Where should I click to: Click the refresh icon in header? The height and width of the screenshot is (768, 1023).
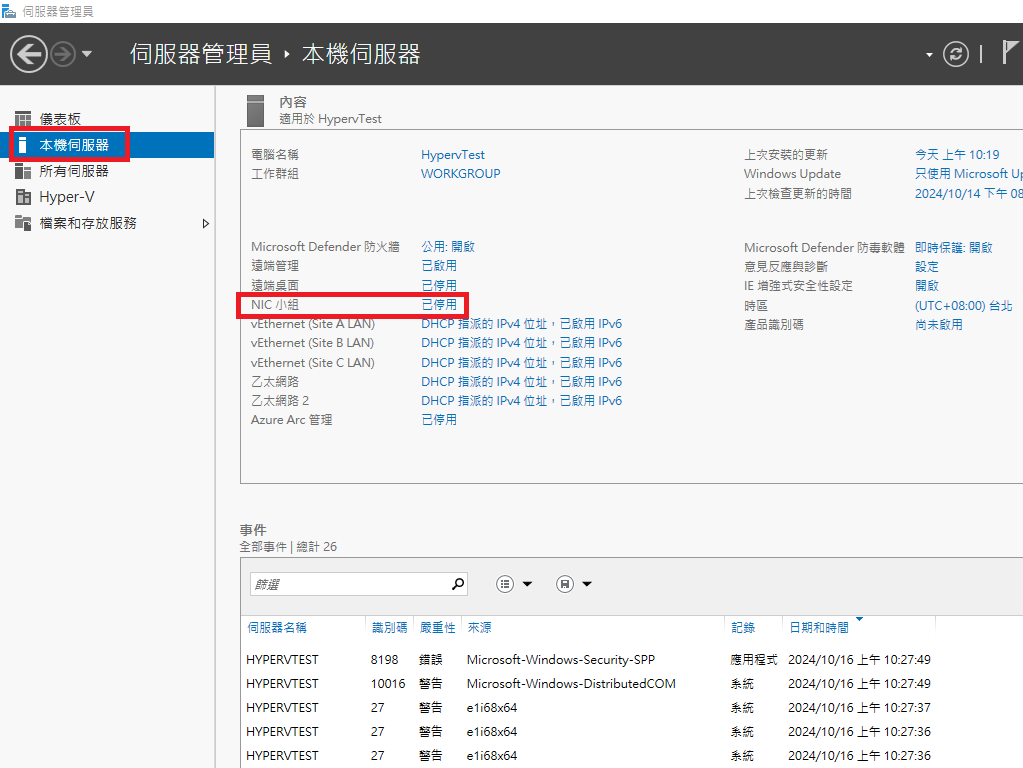[x=956, y=54]
